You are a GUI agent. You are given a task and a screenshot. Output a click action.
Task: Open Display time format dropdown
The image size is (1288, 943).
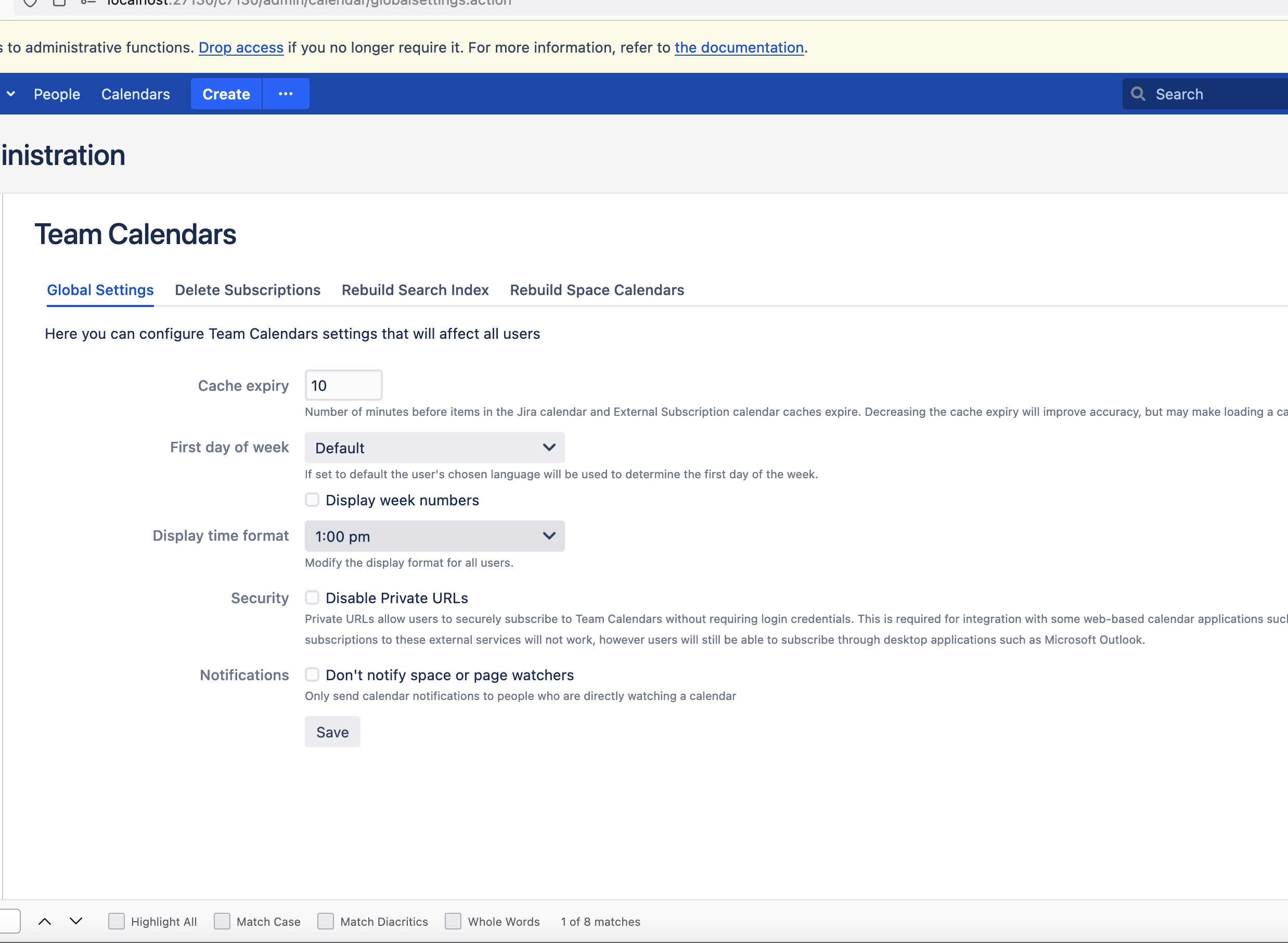(x=434, y=536)
